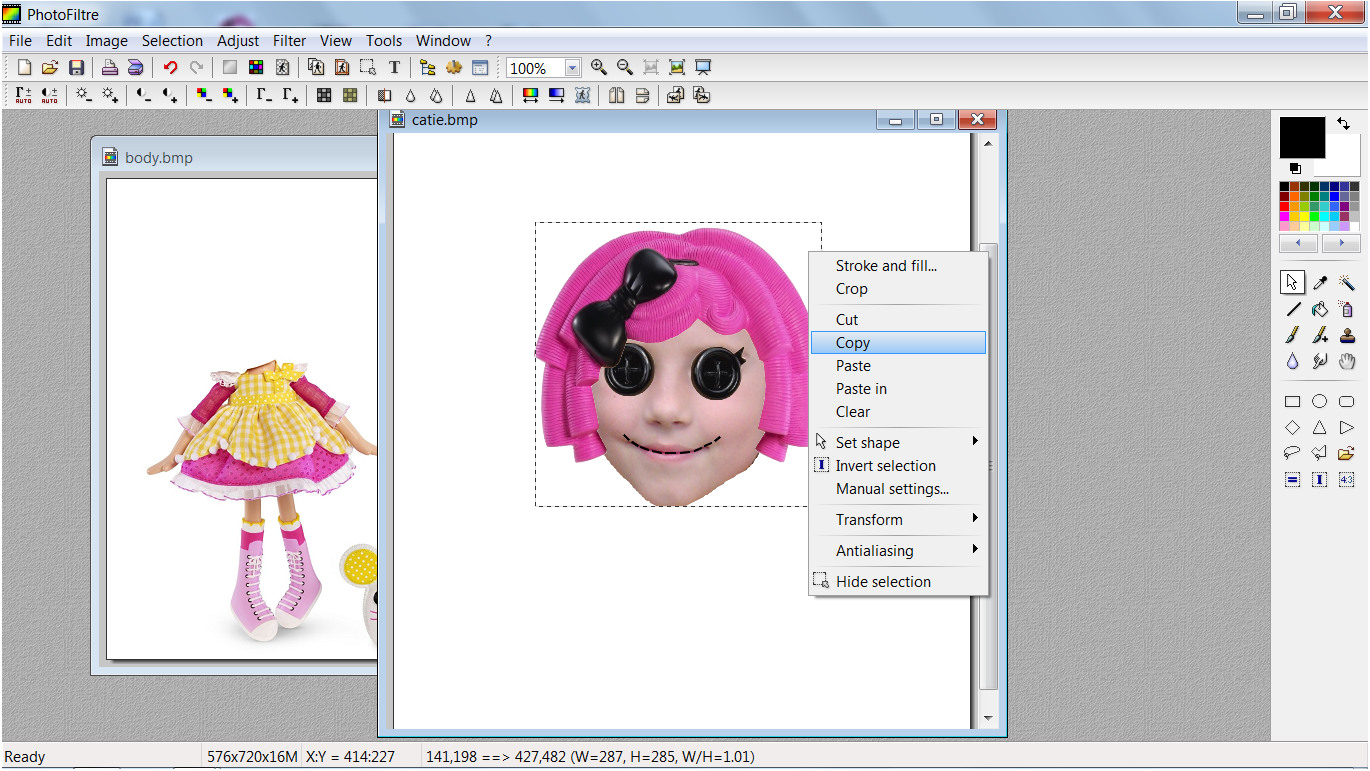Click the Saturation plus color icon
Image resolution: width=1370 pixels, height=771 pixels.
point(230,95)
